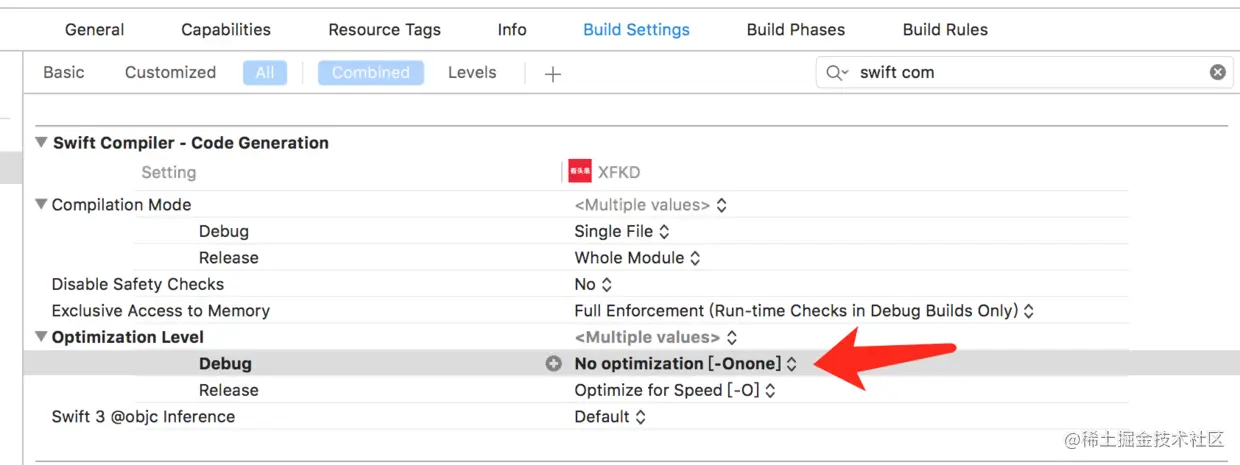Open Debug optimization level dropdown

pyautogui.click(x=686, y=364)
